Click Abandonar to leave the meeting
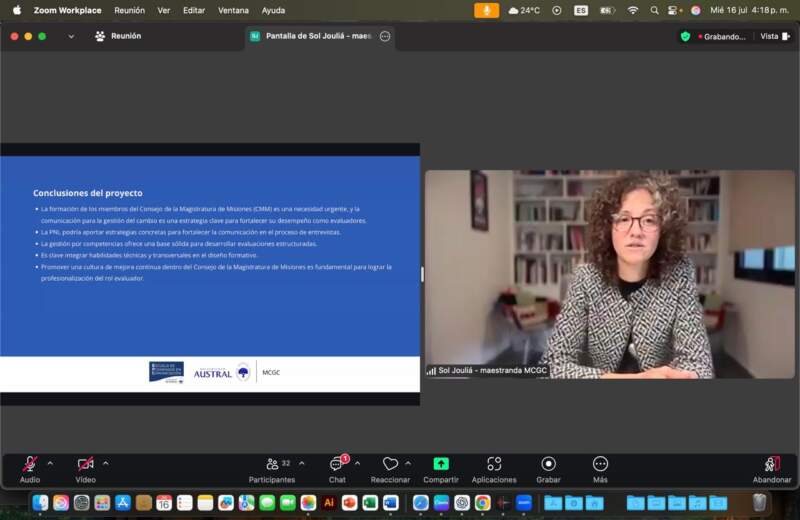800x520 pixels. 772,469
